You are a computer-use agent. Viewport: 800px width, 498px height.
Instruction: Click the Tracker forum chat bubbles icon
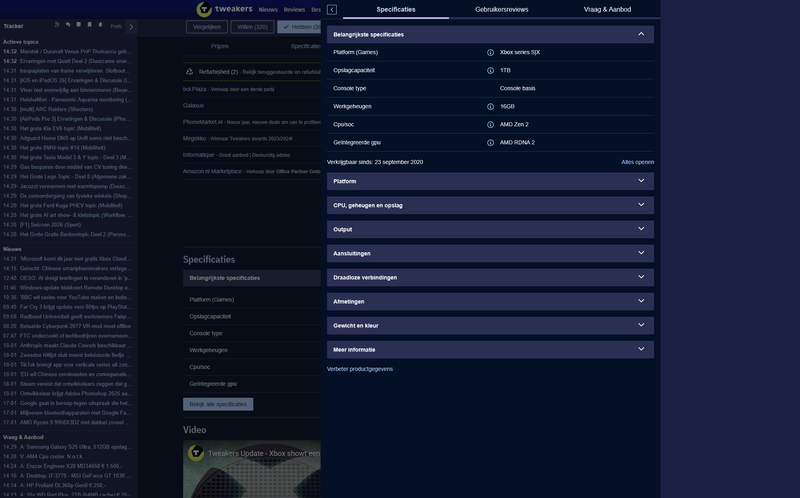pyautogui.click(x=68, y=24)
